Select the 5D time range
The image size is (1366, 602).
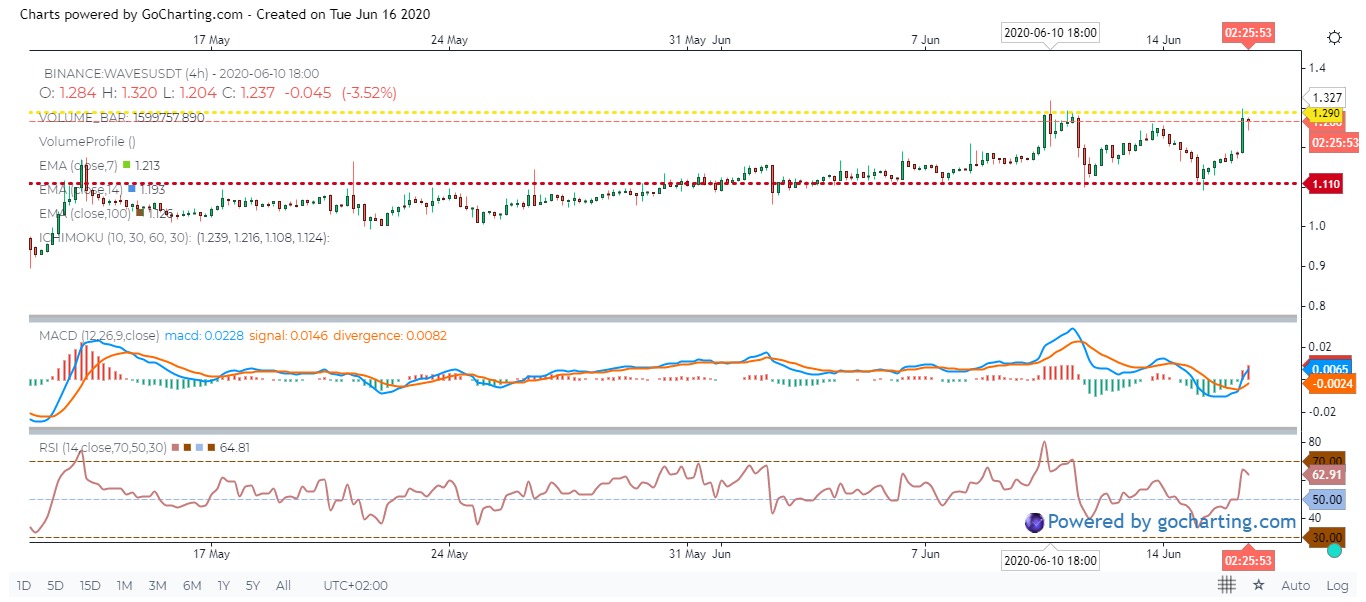click(x=56, y=585)
